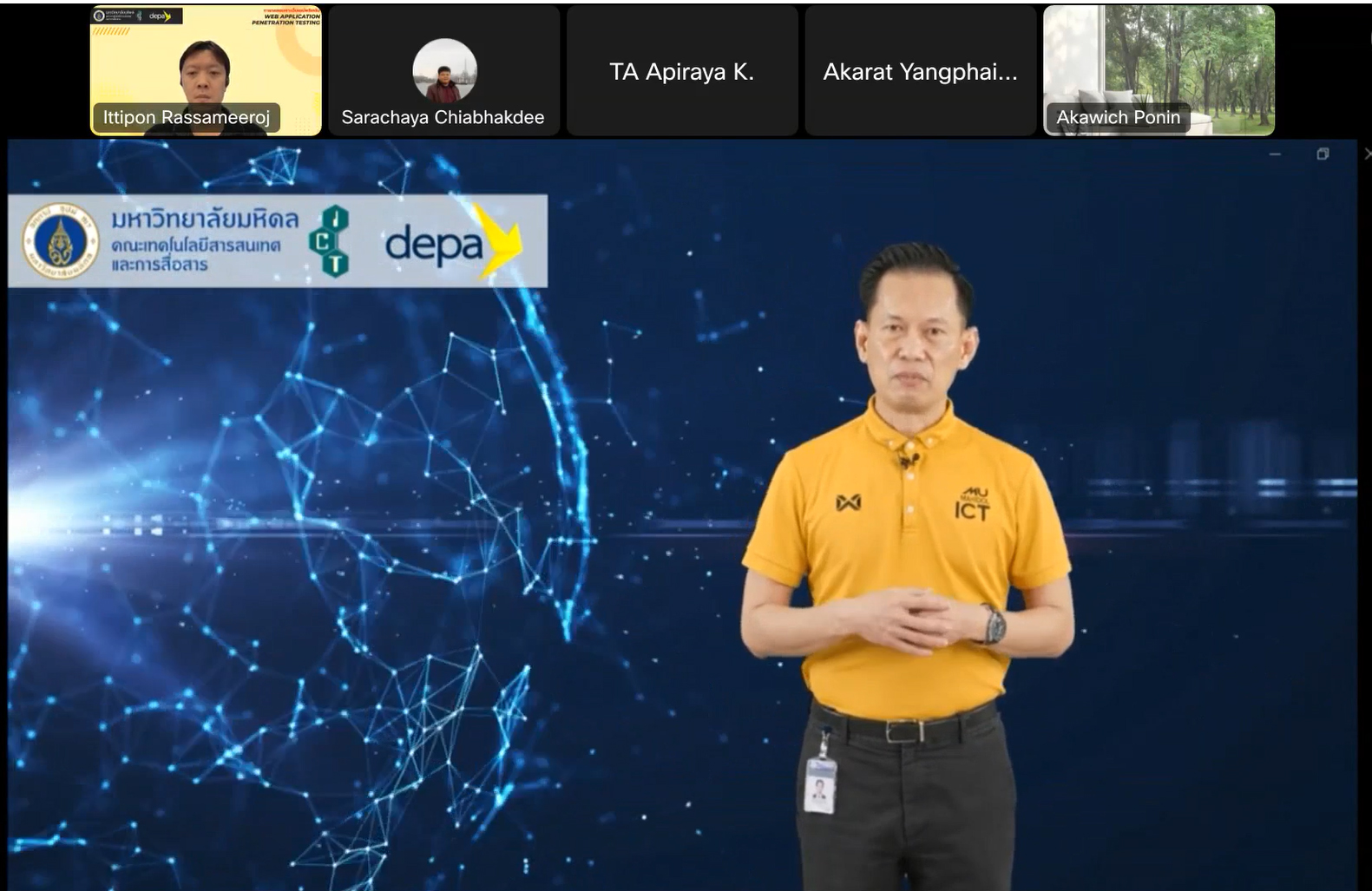Click the sportswear brand logo on the shirt

(x=848, y=502)
